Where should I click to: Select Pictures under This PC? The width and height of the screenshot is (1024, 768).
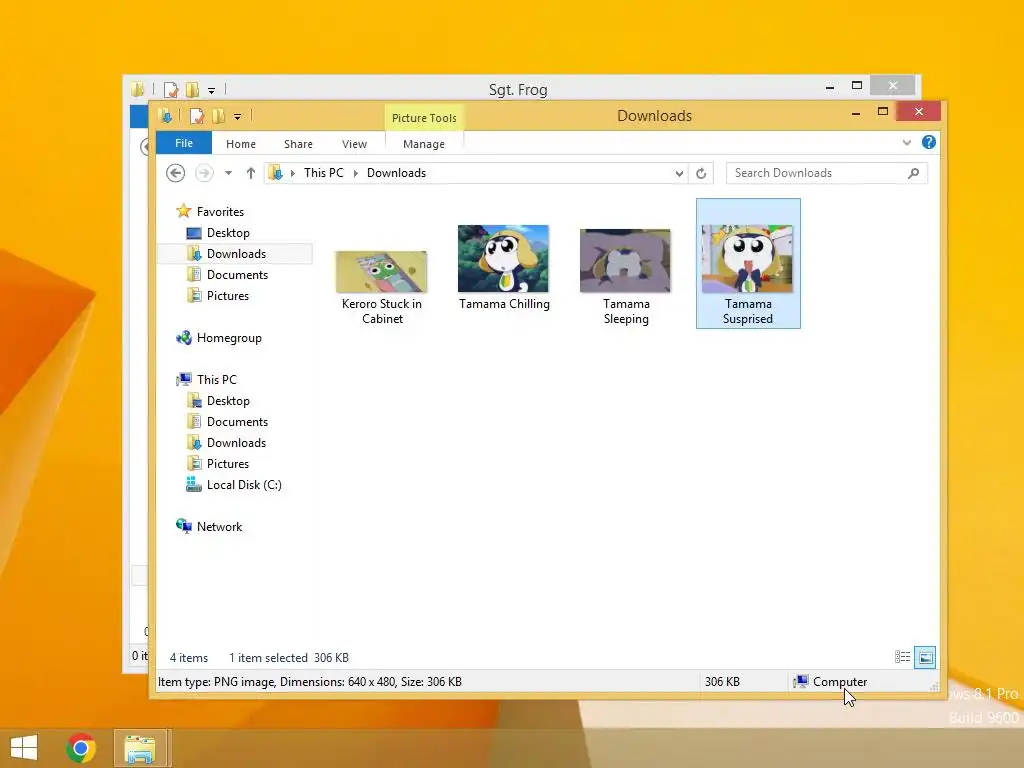click(227, 463)
